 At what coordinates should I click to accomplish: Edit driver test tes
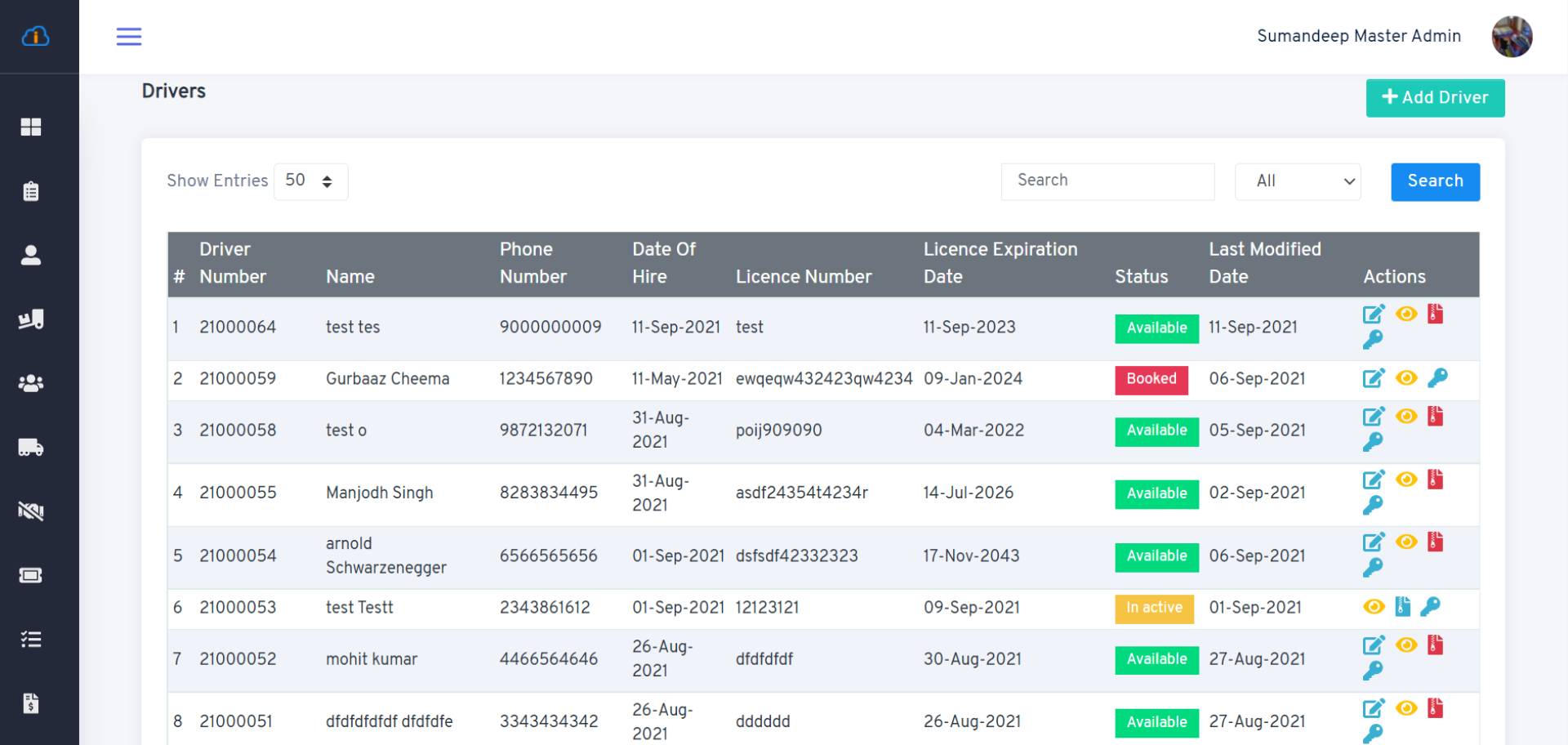pos(1374,315)
